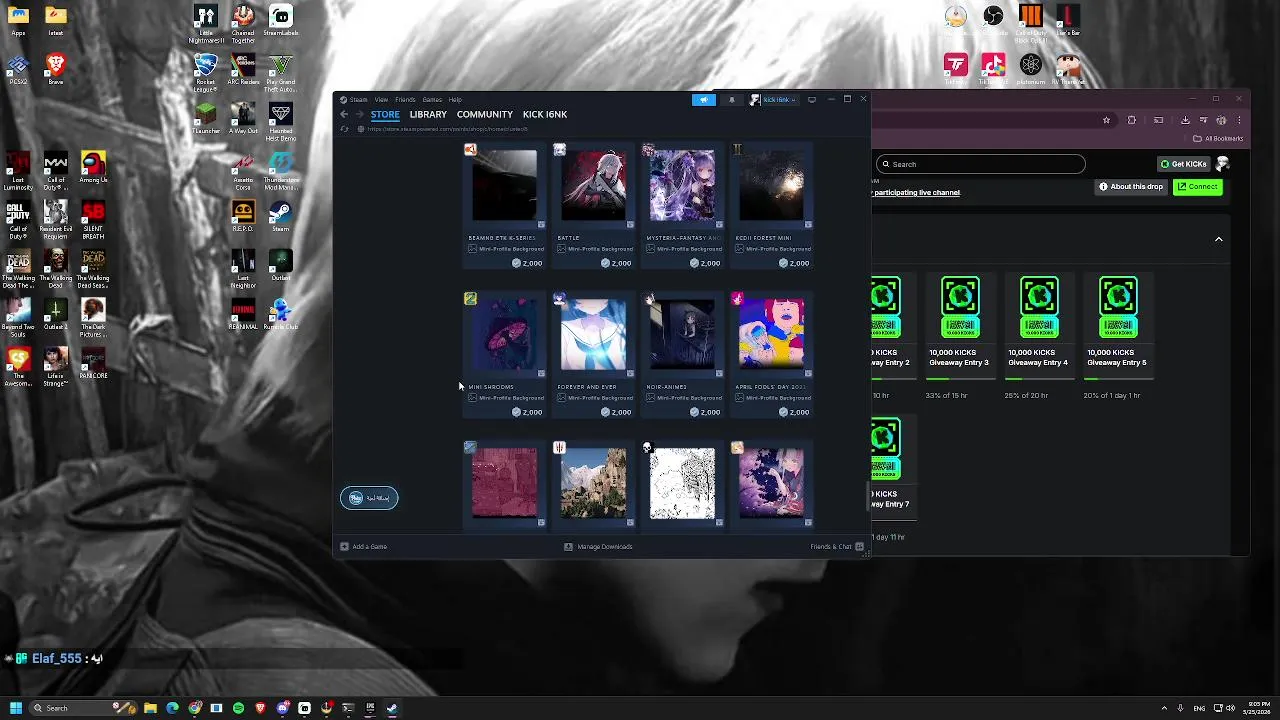Open the Among Us desktop shortcut

(93, 168)
